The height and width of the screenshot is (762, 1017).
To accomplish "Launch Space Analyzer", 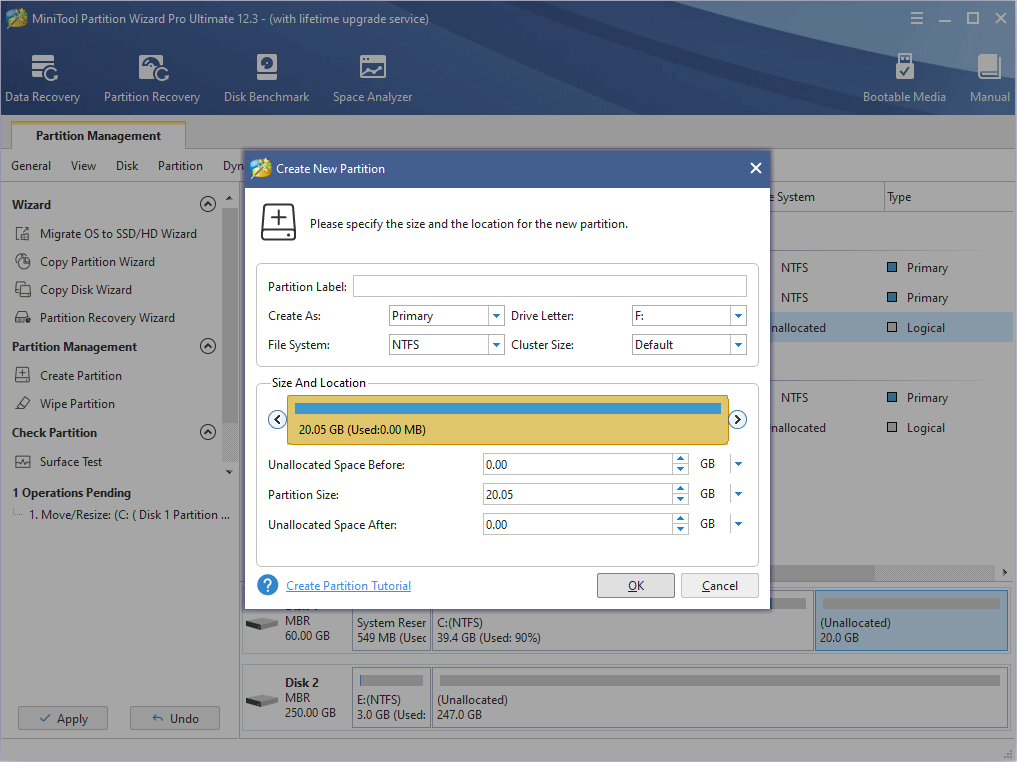I will tap(372, 78).
